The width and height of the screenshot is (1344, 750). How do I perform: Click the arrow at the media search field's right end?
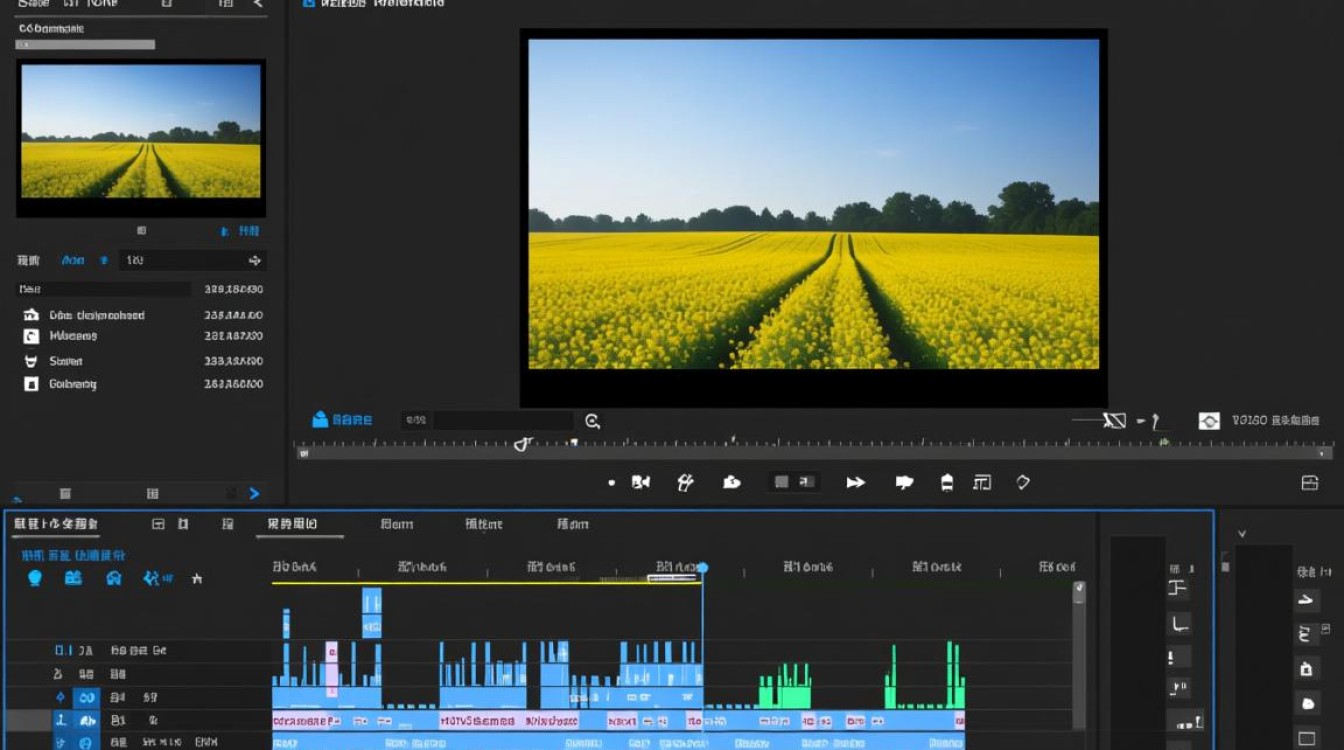[x=255, y=261]
